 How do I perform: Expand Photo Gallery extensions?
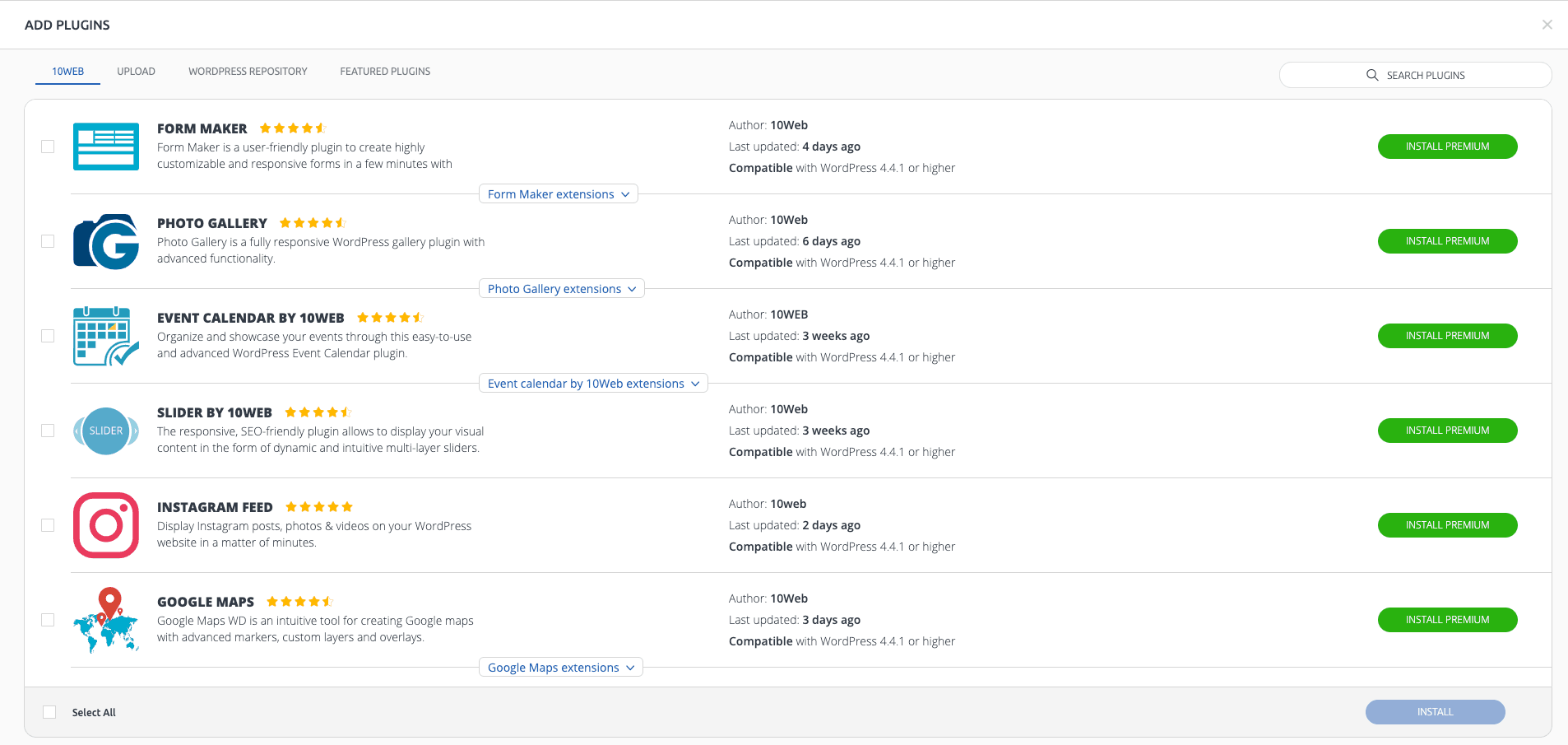pos(561,289)
